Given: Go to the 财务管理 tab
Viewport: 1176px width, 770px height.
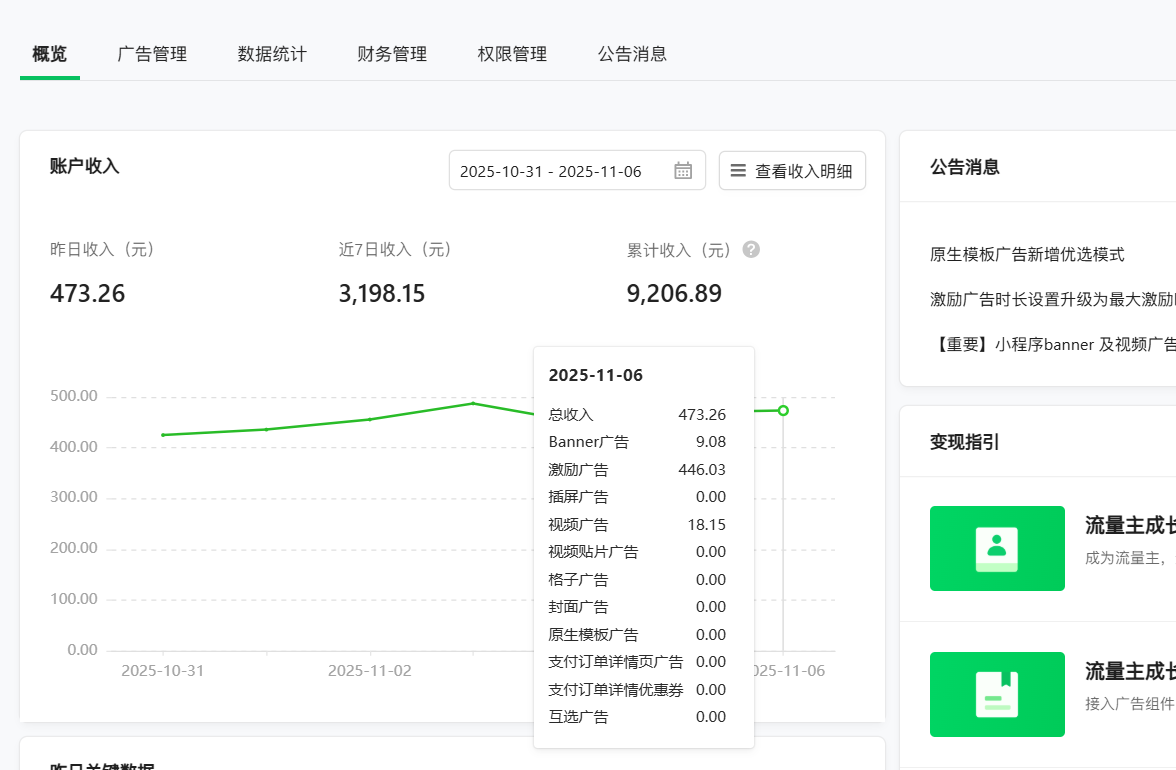Looking at the screenshot, I should tap(392, 54).
